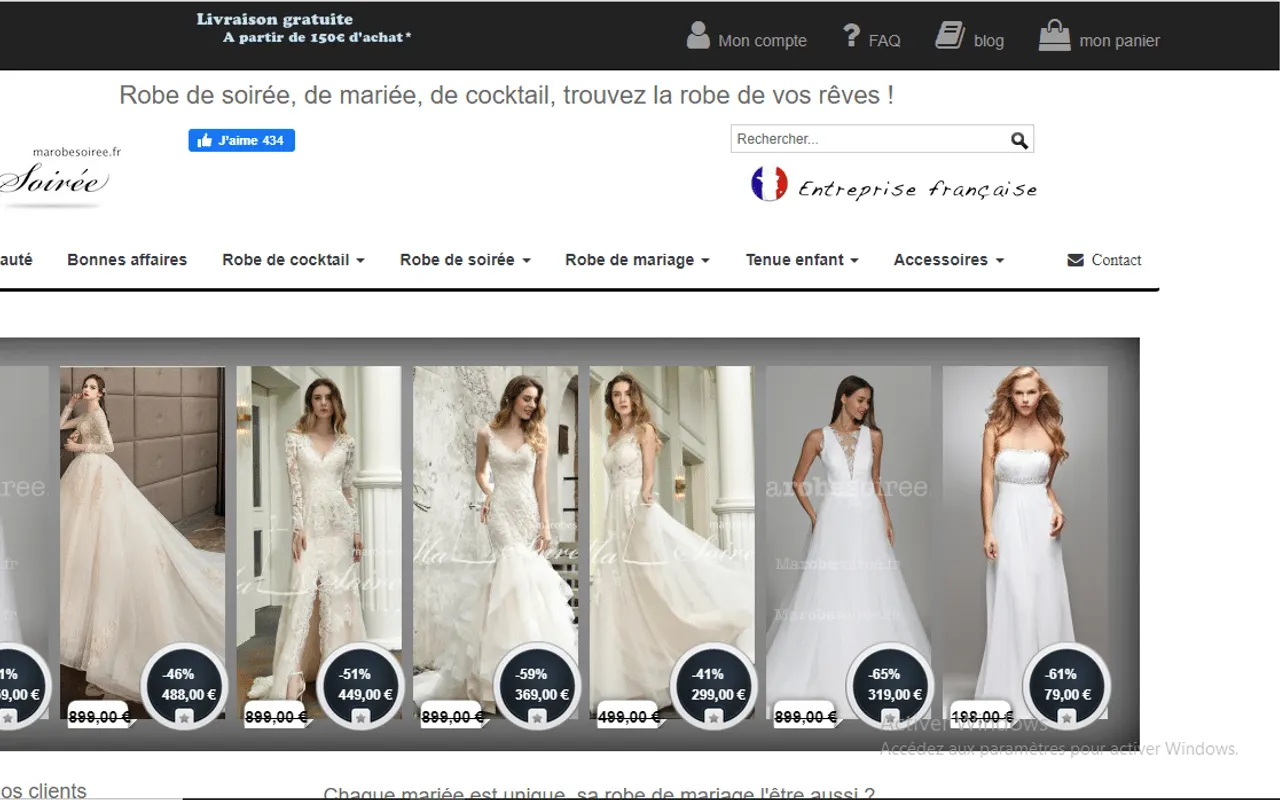The height and width of the screenshot is (800, 1280).
Task: Click the -41% 299,00 € discount badge
Action: (x=713, y=685)
